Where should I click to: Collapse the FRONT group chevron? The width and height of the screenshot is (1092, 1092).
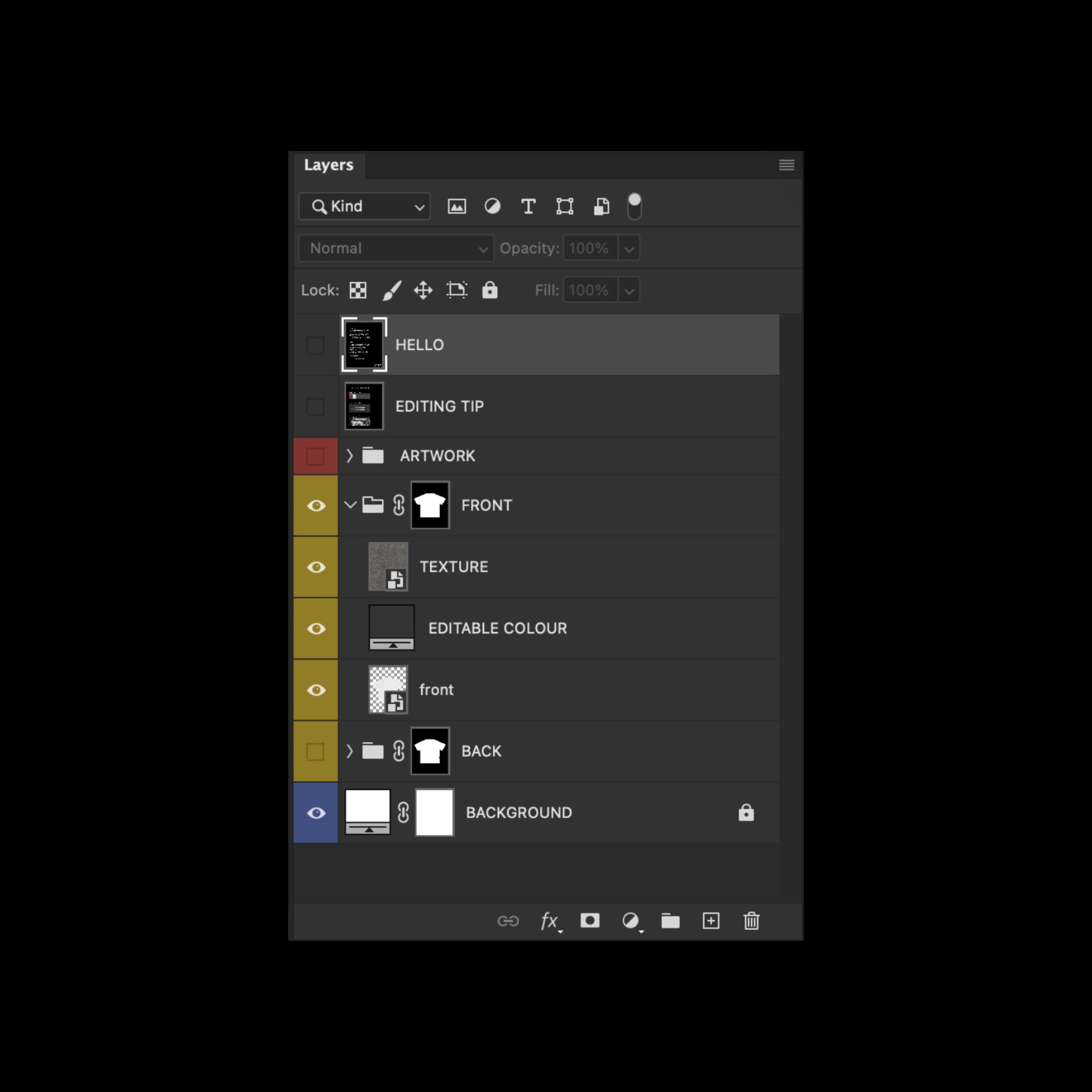tap(350, 505)
